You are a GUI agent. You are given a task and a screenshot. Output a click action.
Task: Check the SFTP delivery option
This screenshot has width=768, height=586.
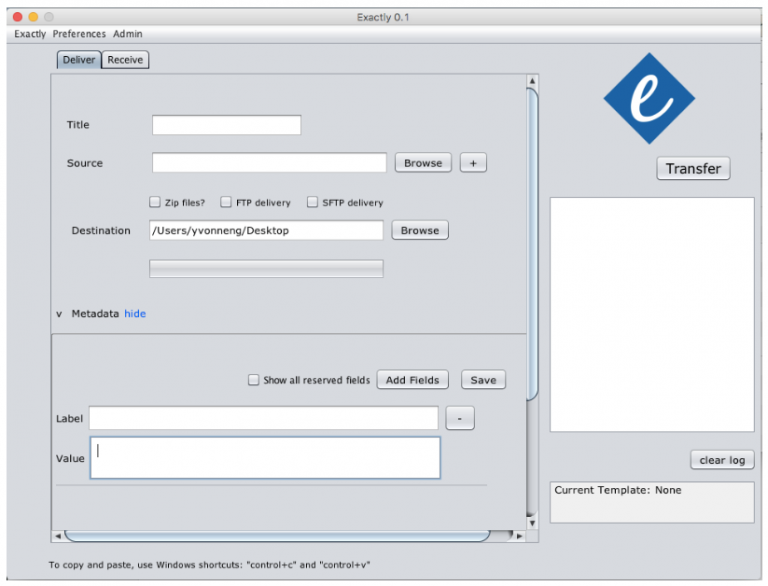[312, 202]
